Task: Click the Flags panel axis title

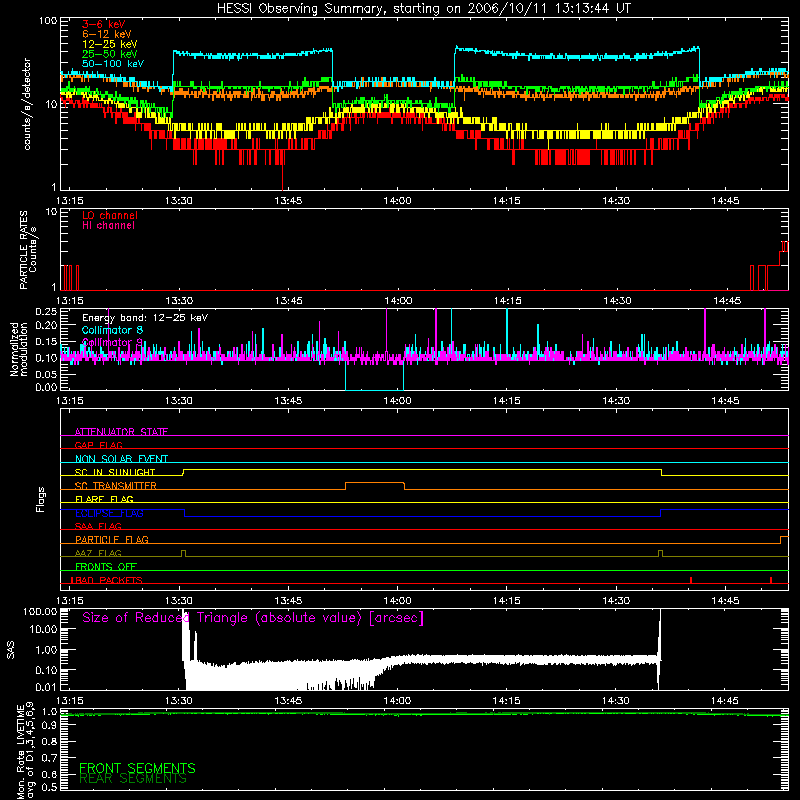Action: tap(41, 499)
